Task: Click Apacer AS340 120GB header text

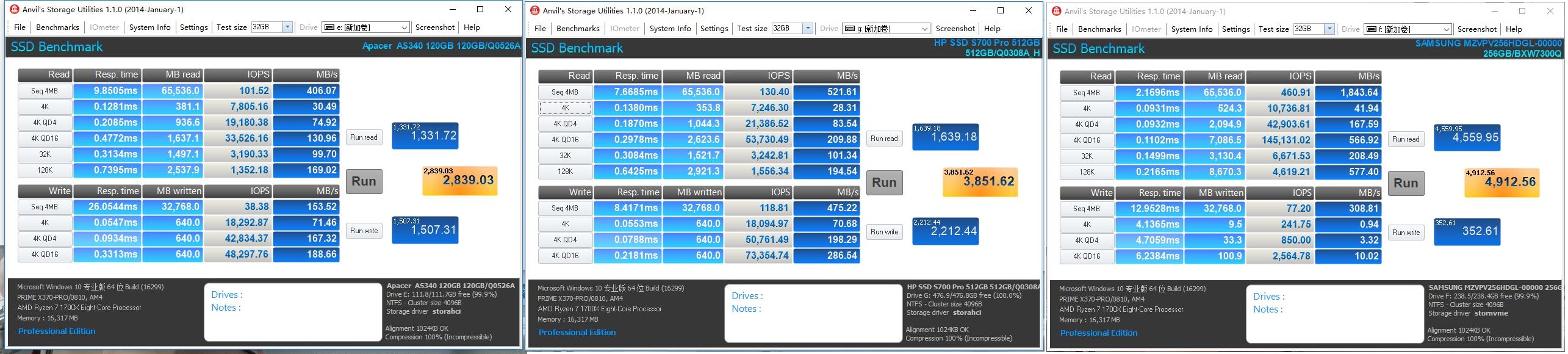Action: 441,46
